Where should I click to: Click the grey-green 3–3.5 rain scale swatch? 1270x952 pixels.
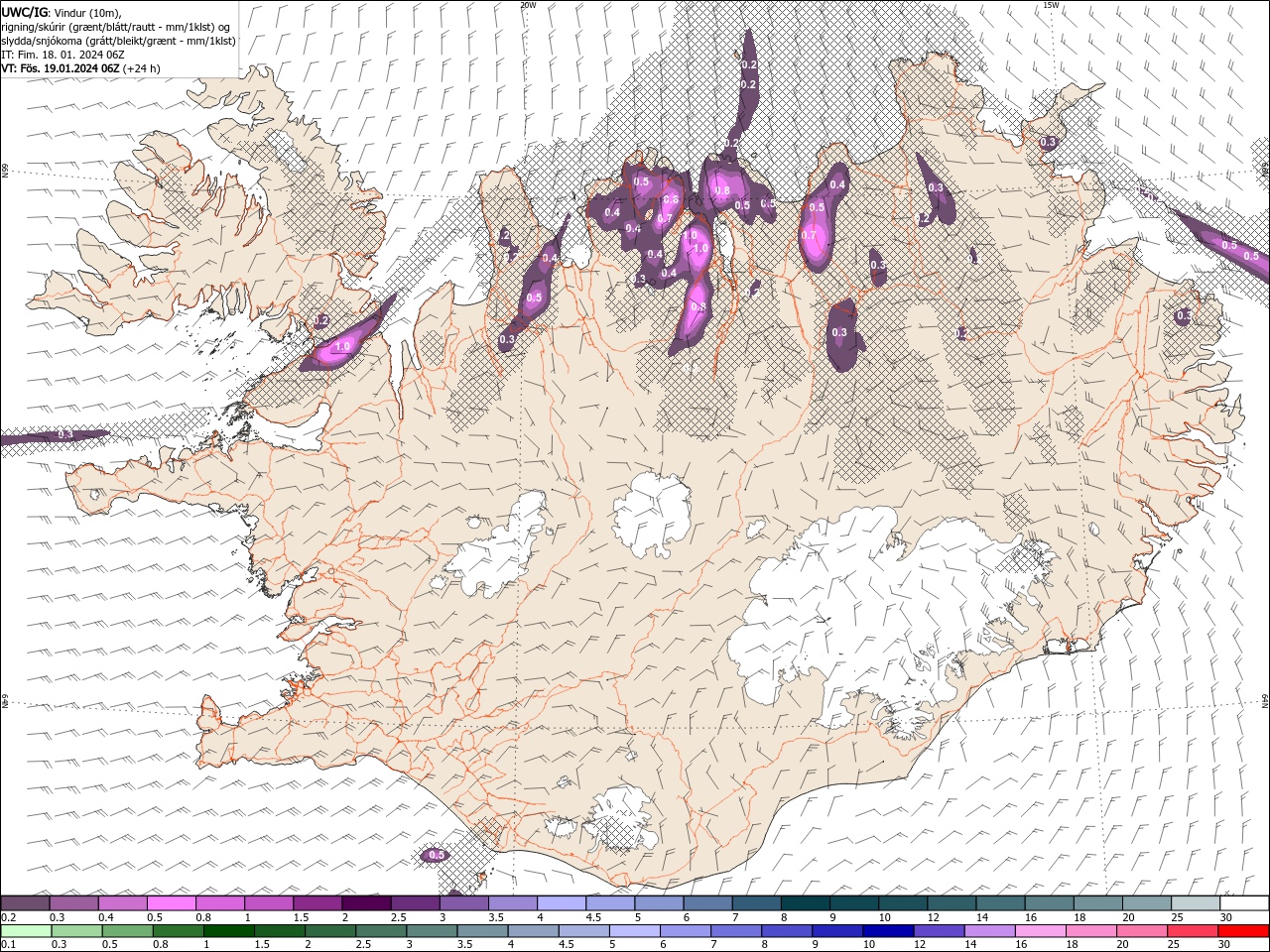pyautogui.click(x=432, y=931)
